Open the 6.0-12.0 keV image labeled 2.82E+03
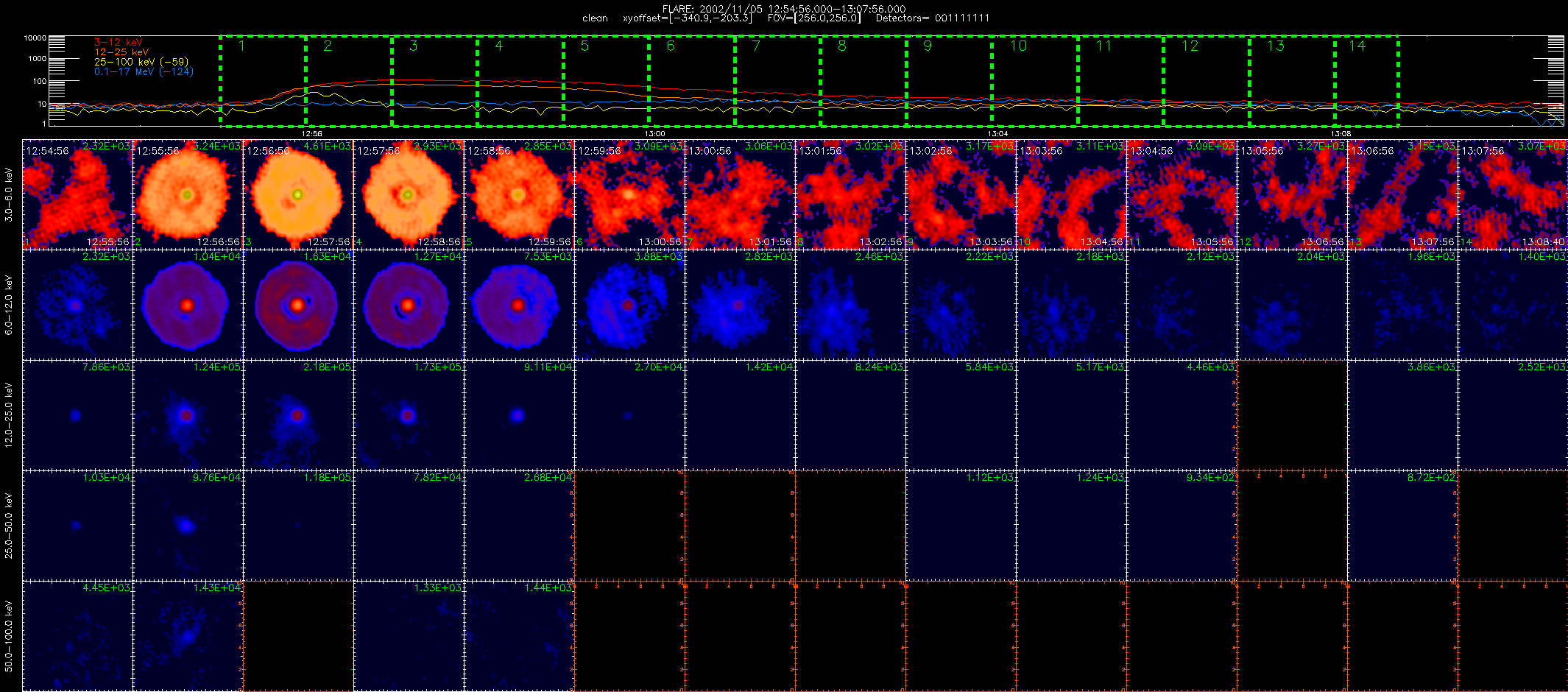Screen dimensions: 1568x692 740,305
